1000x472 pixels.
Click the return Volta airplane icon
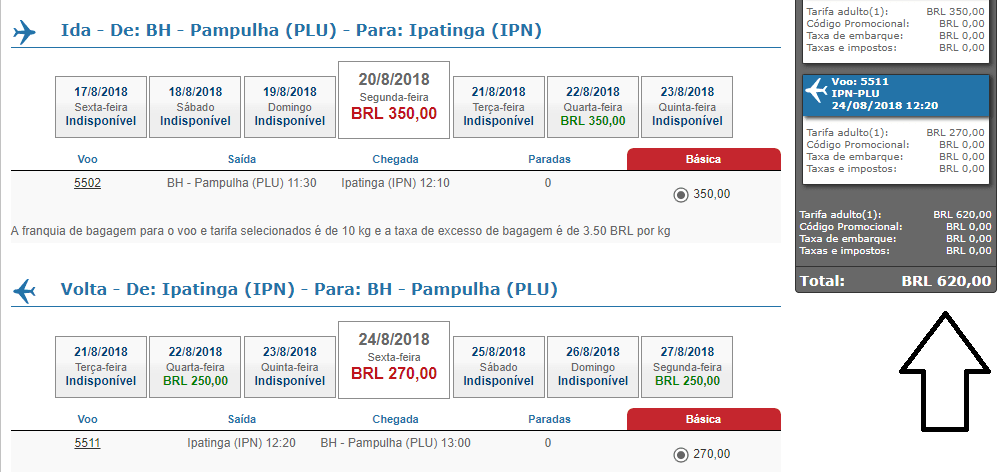[x=24, y=291]
